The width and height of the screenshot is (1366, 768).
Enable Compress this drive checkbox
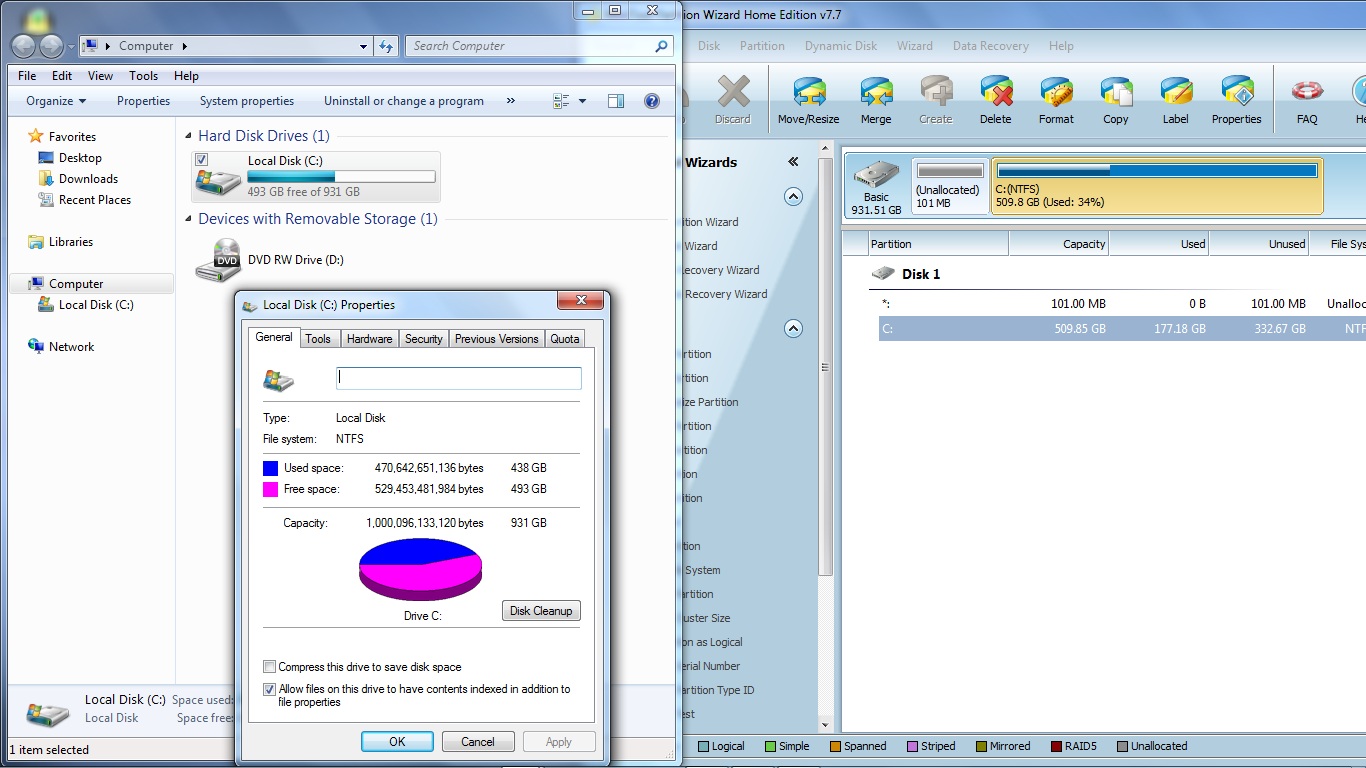269,667
